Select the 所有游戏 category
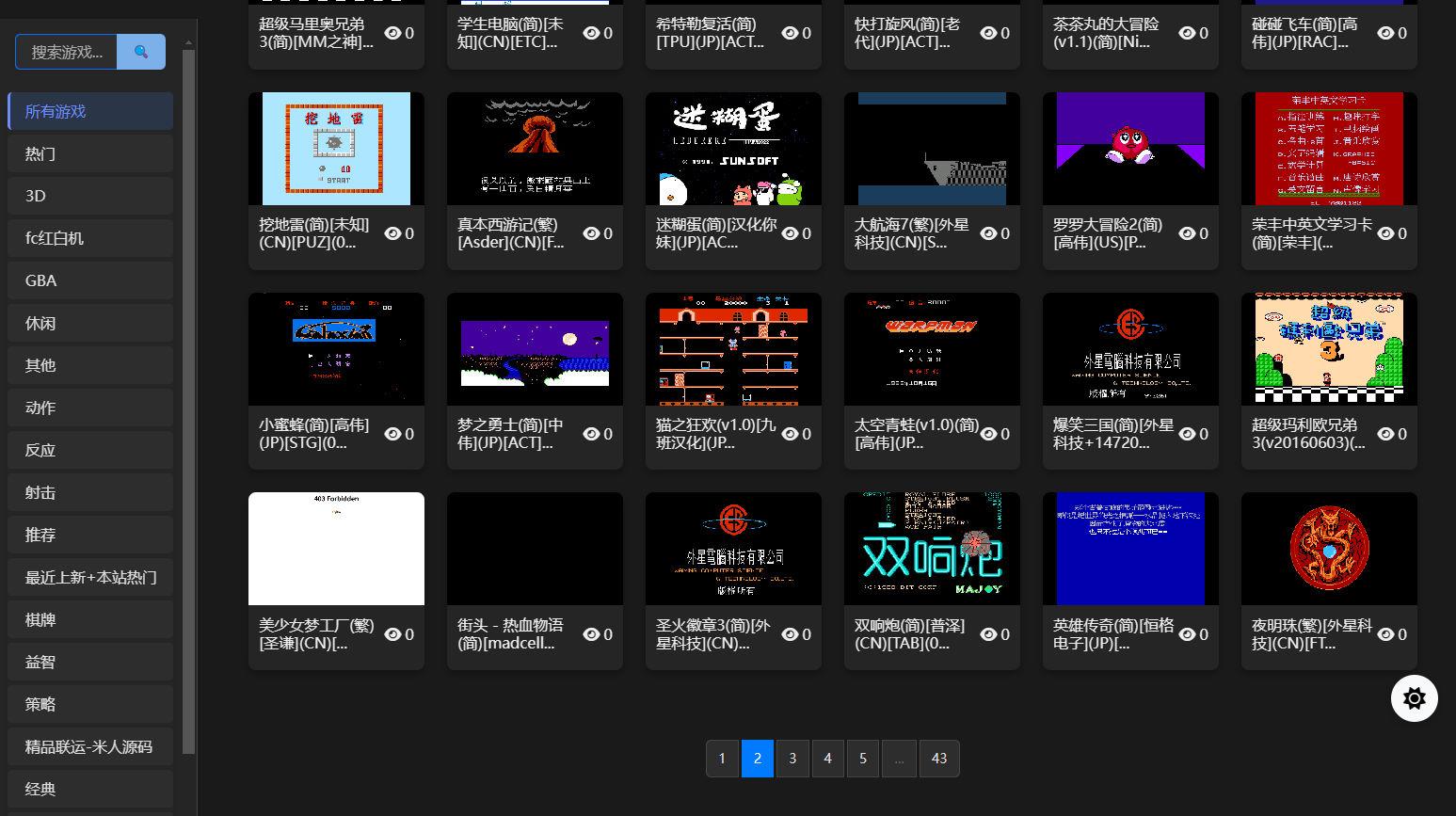Viewport: 1456px width, 816px height. pyautogui.click(x=90, y=111)
